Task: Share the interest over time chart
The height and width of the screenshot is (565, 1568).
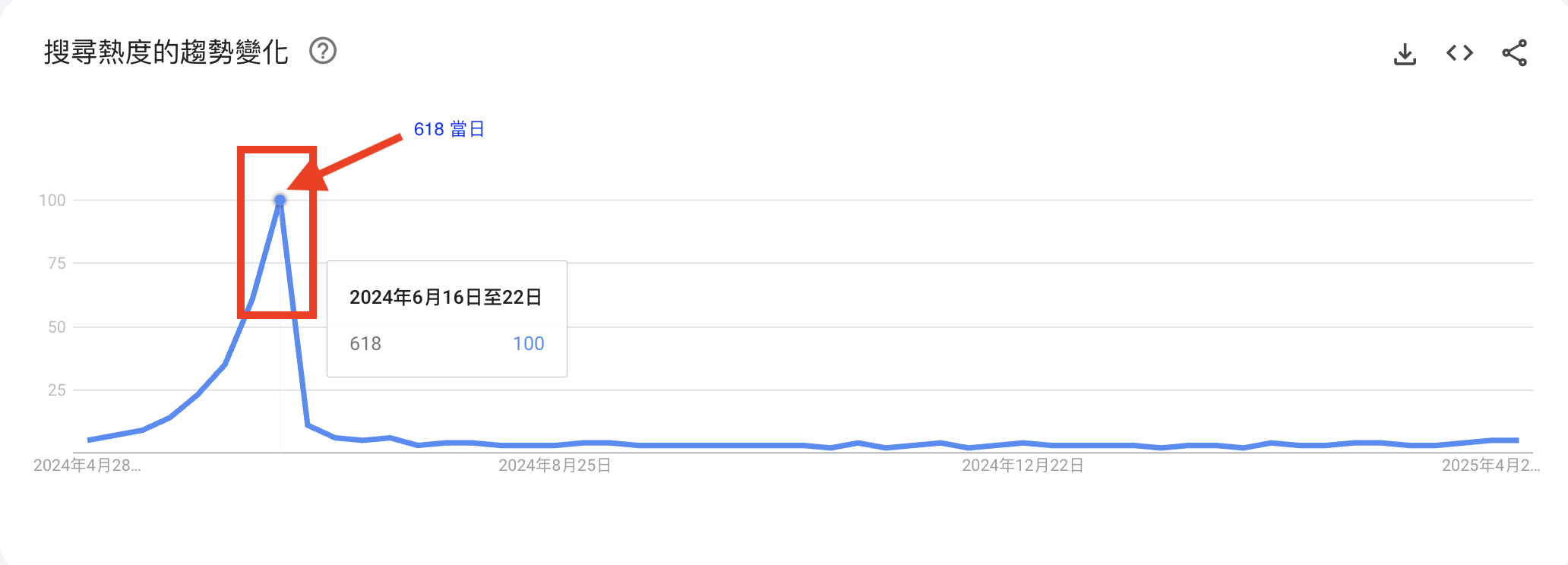Action: click(1514, 53)
